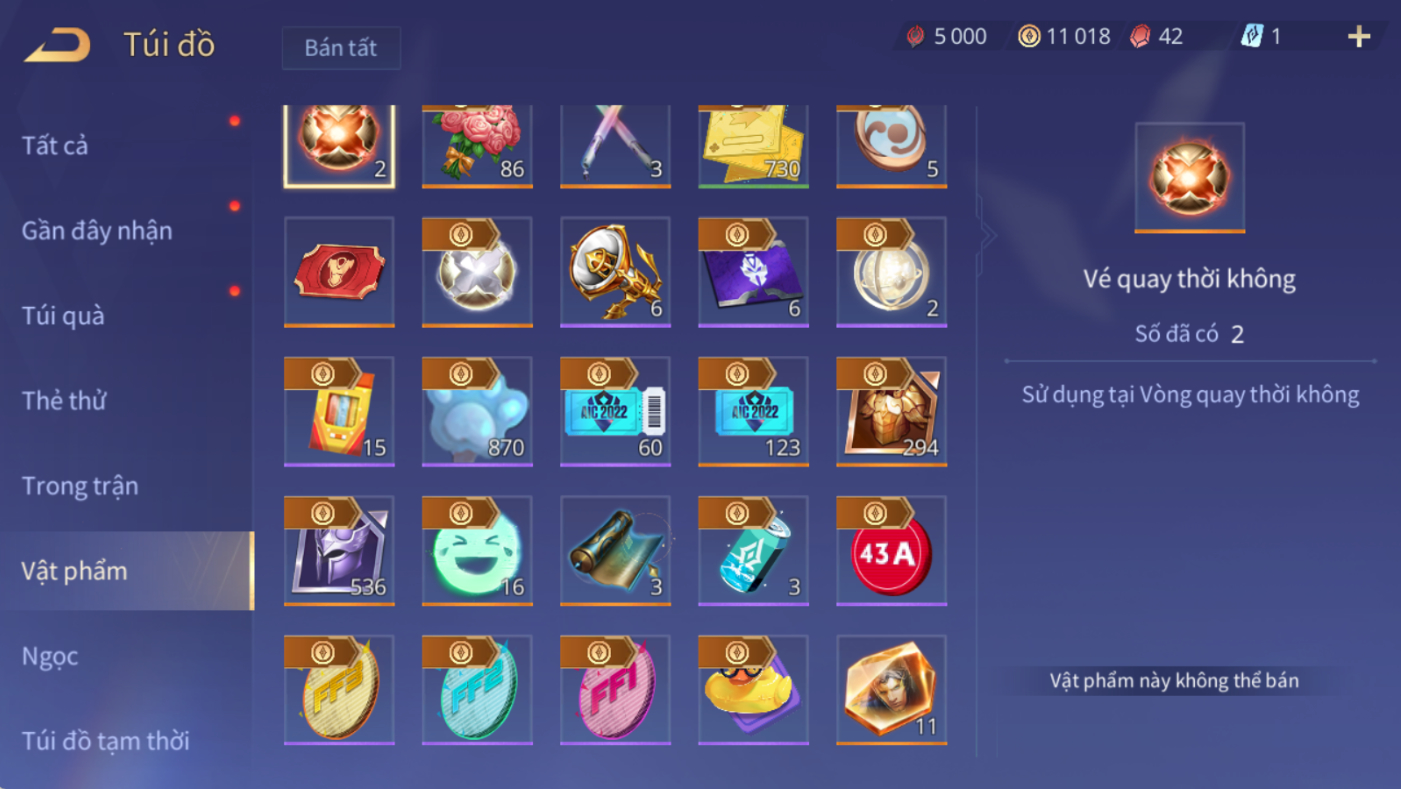1401x789 pixels.
Task: Select the 43A red badge item
Action: tap(891, 551)
